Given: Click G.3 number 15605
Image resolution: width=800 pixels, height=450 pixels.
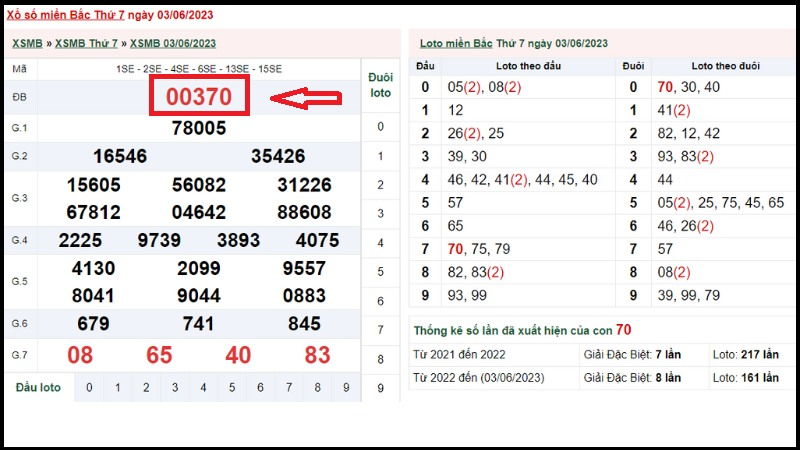Looking at the screenshot, I should (94, 185).
